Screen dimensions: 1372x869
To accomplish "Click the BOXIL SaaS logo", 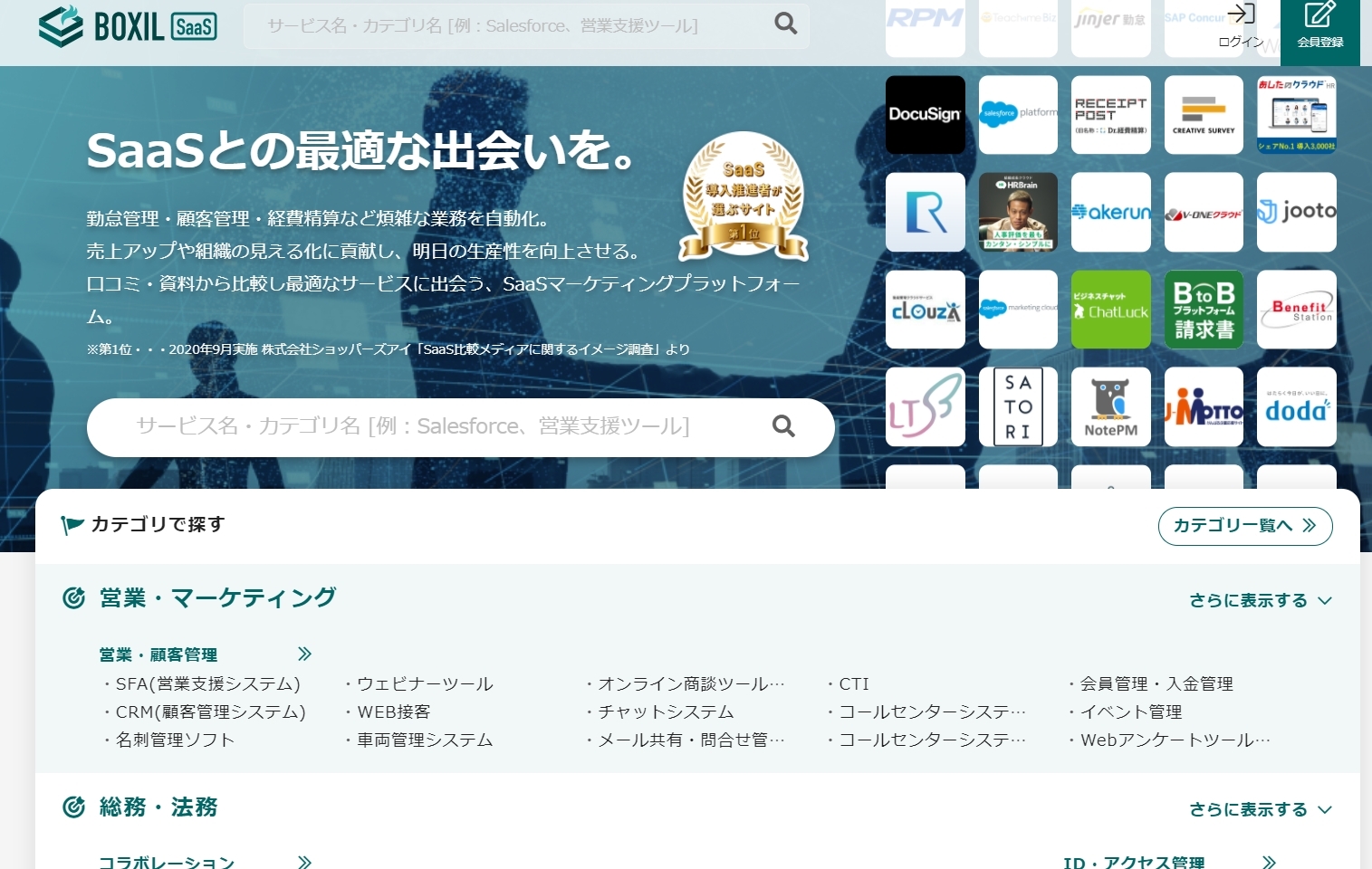I will click(129, 26).
